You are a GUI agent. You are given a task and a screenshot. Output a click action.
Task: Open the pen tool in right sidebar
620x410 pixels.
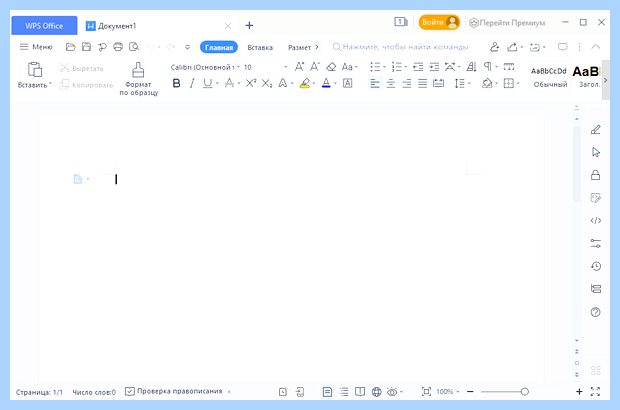point(595,130)
